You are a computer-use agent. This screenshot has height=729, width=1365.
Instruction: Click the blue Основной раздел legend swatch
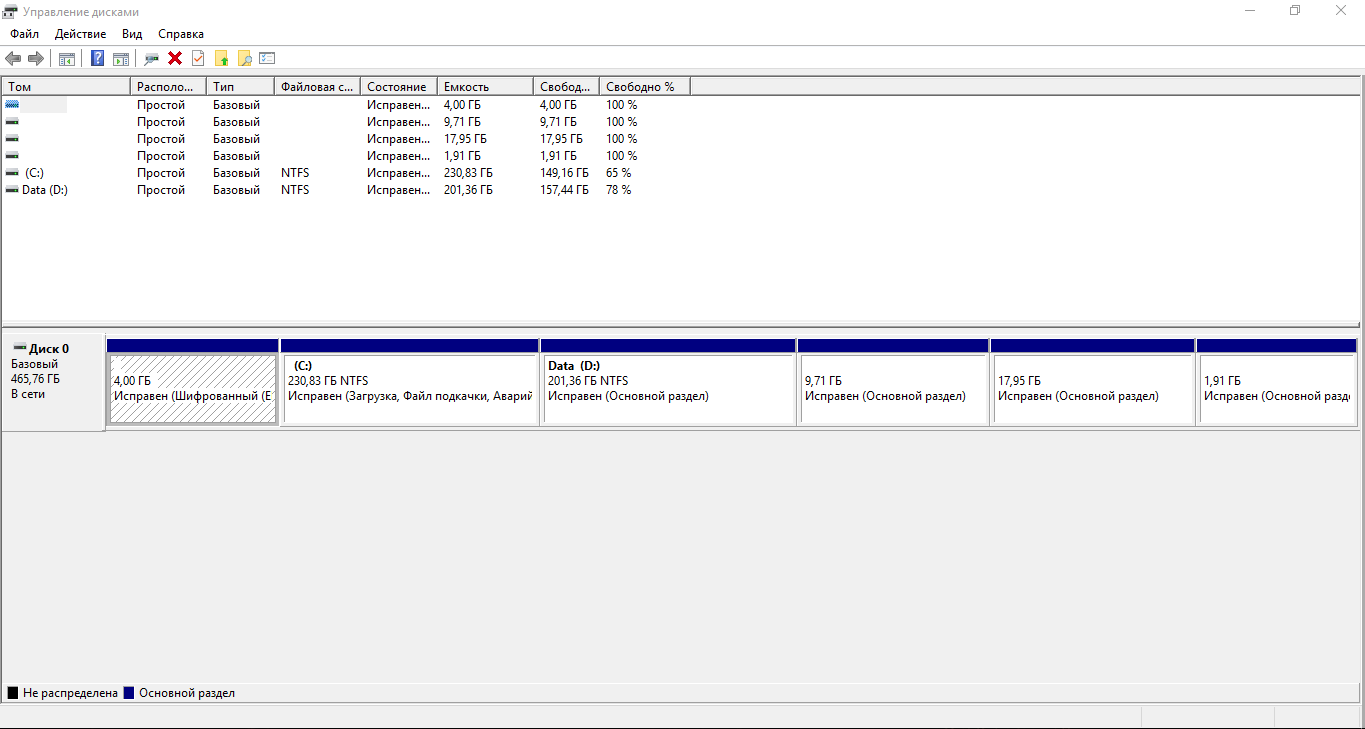pos(129,693)
